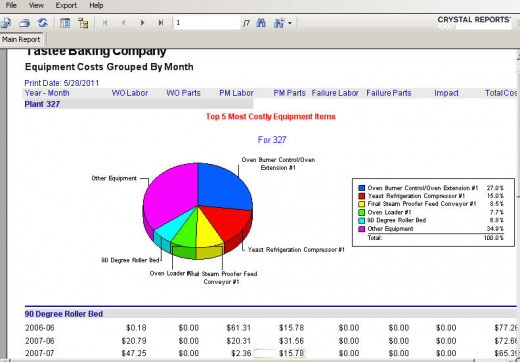Screen dimensions: 520x362
Task: Click the cyan legend swatch for 90 Degree Roller Bed
Action: point(361,220)
